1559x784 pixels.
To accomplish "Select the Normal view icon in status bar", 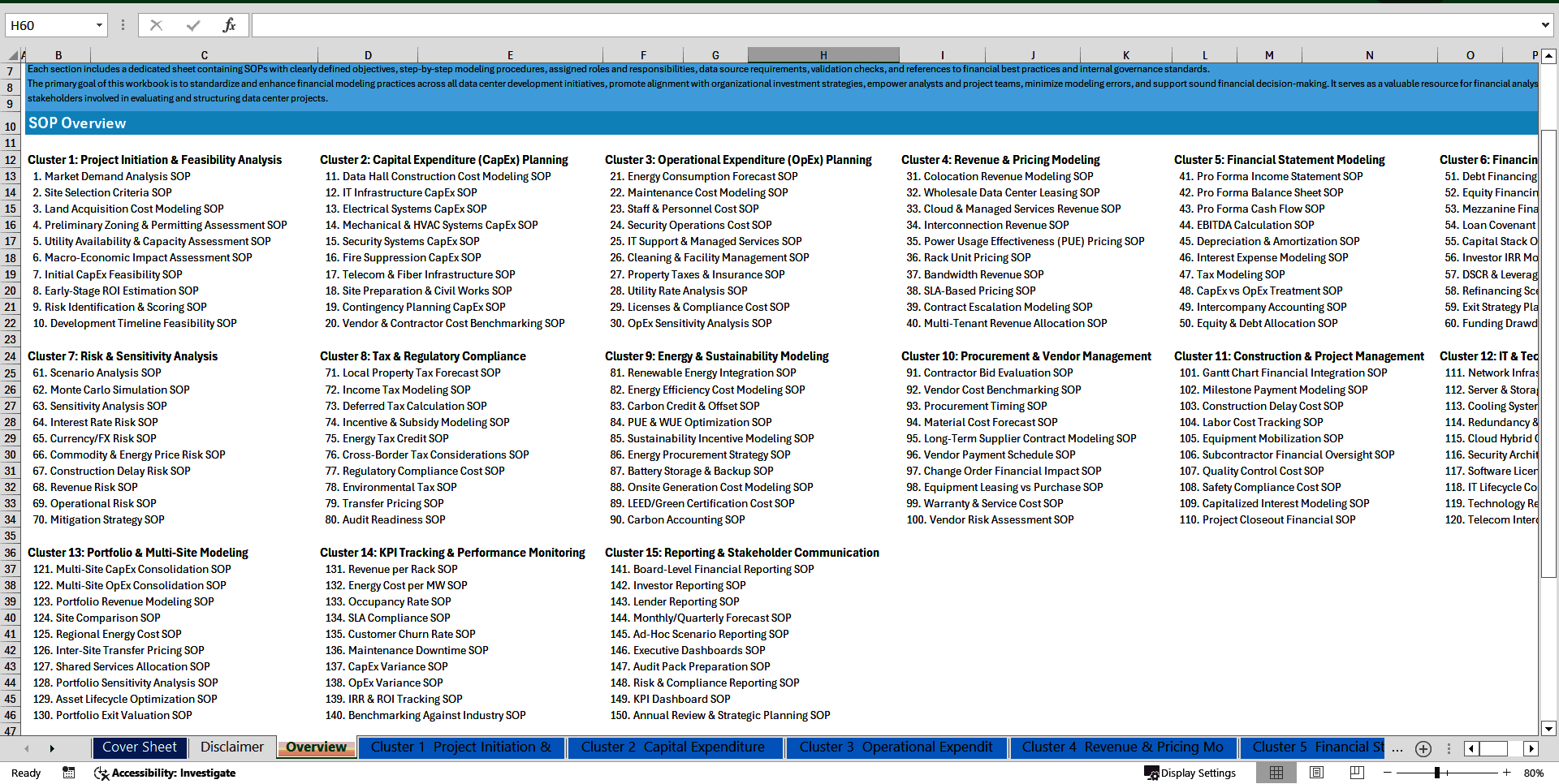I will point(1276,773).
